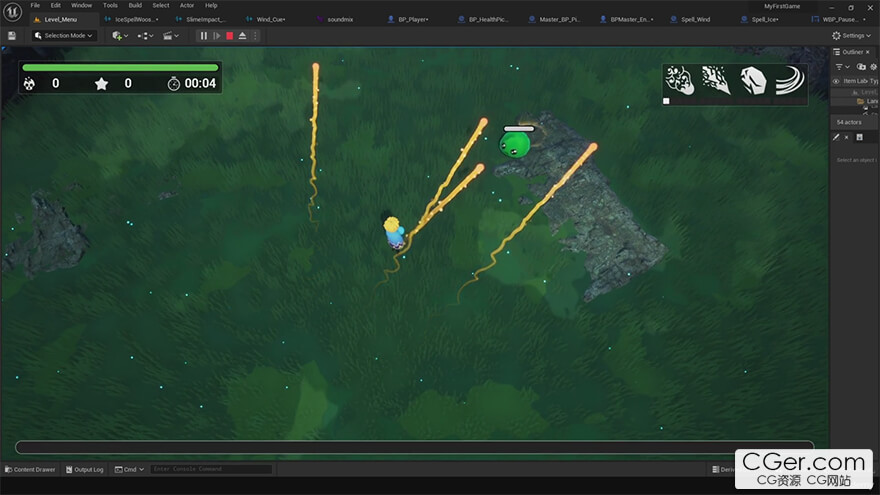Click the green slime enemy
Image resolution: width=880 pixels, height=495 pixels.
(515, 145)
